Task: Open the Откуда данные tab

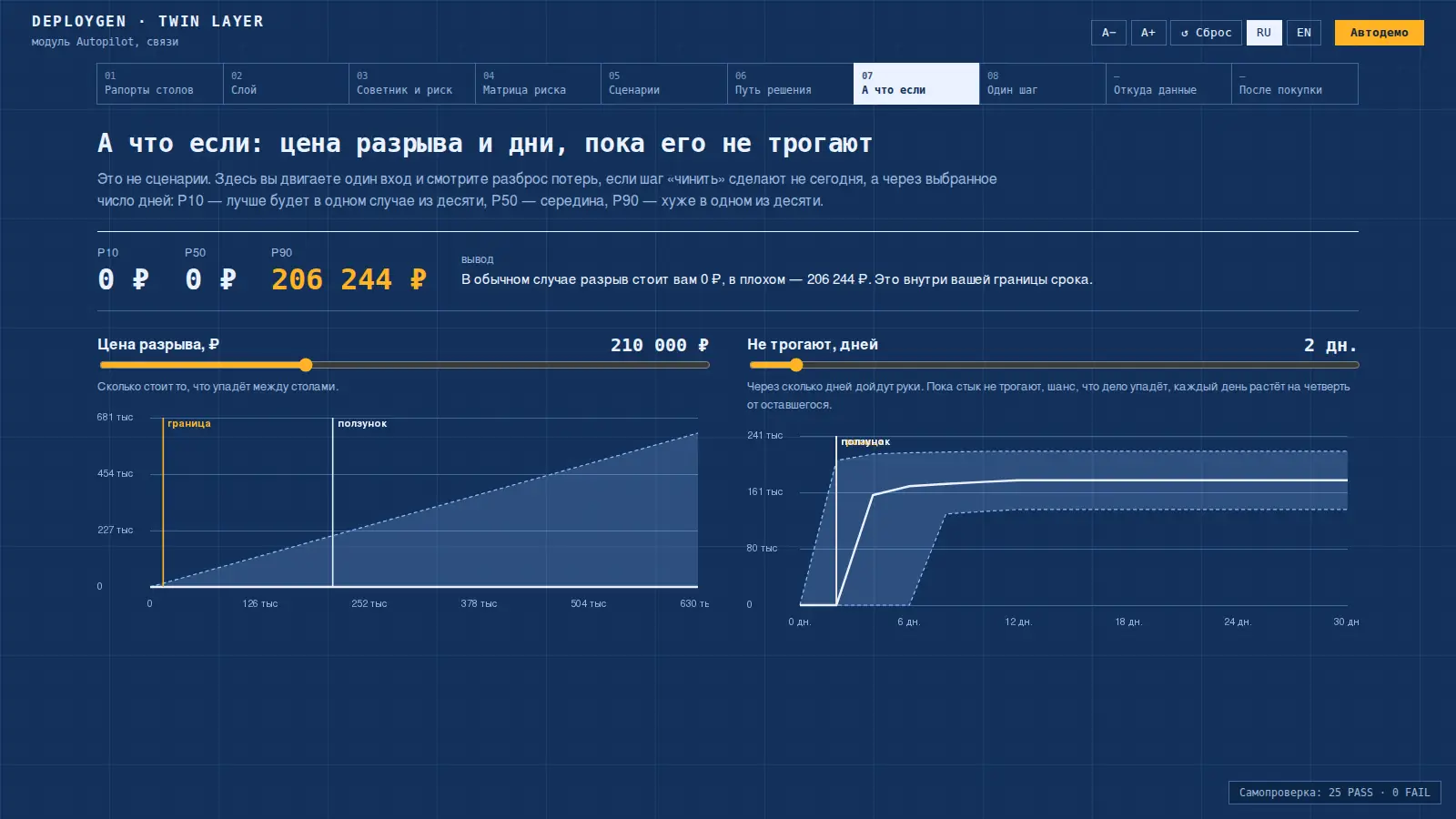Action: [1168, 84]
